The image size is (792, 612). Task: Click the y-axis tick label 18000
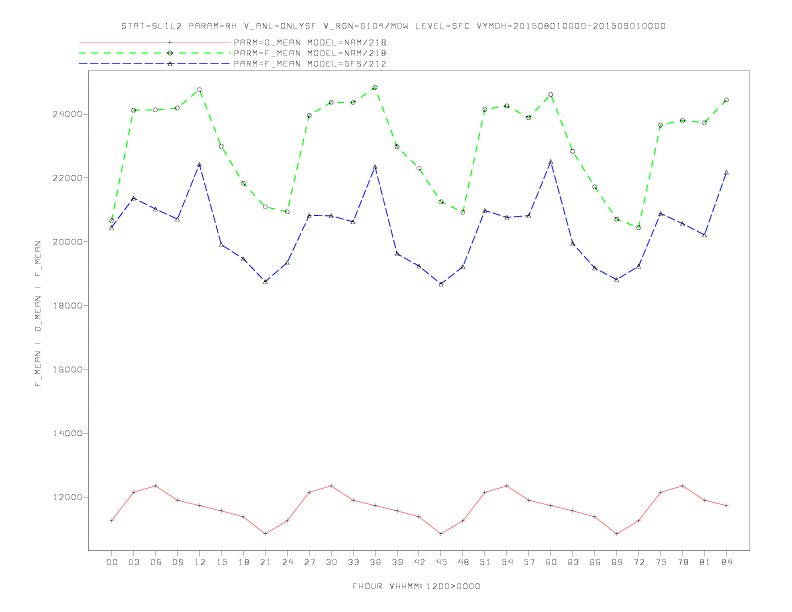(x=67, y=306)
